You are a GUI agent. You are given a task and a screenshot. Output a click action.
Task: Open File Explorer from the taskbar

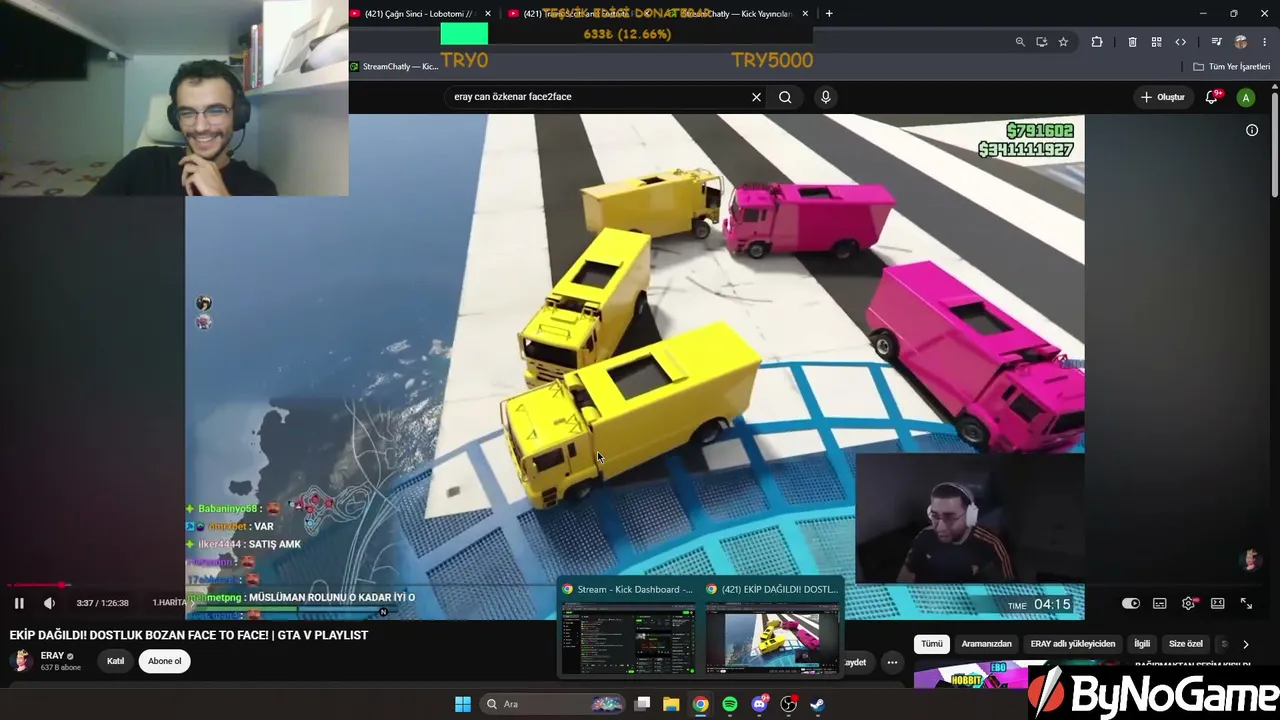(x=671, y=704)
